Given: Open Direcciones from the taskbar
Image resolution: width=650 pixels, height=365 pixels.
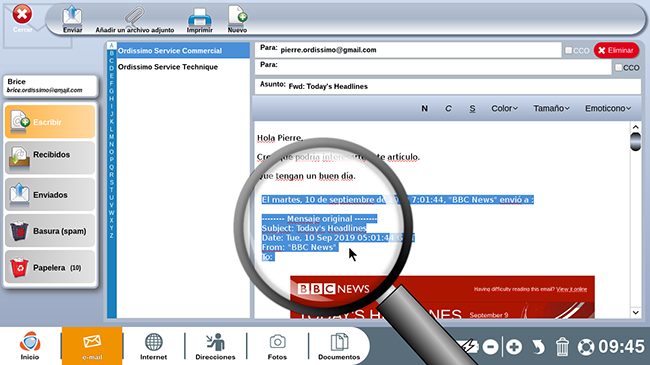Looking at the screenshot, I should tap(215, 346).
